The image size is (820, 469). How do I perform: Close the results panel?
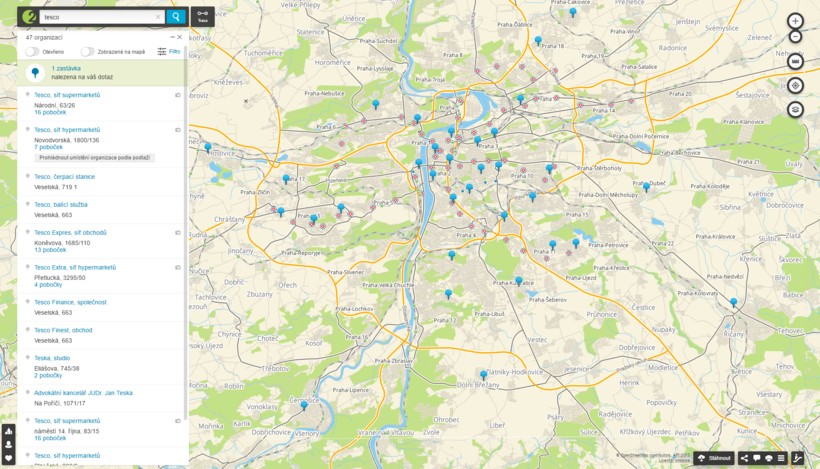point(179,37)
